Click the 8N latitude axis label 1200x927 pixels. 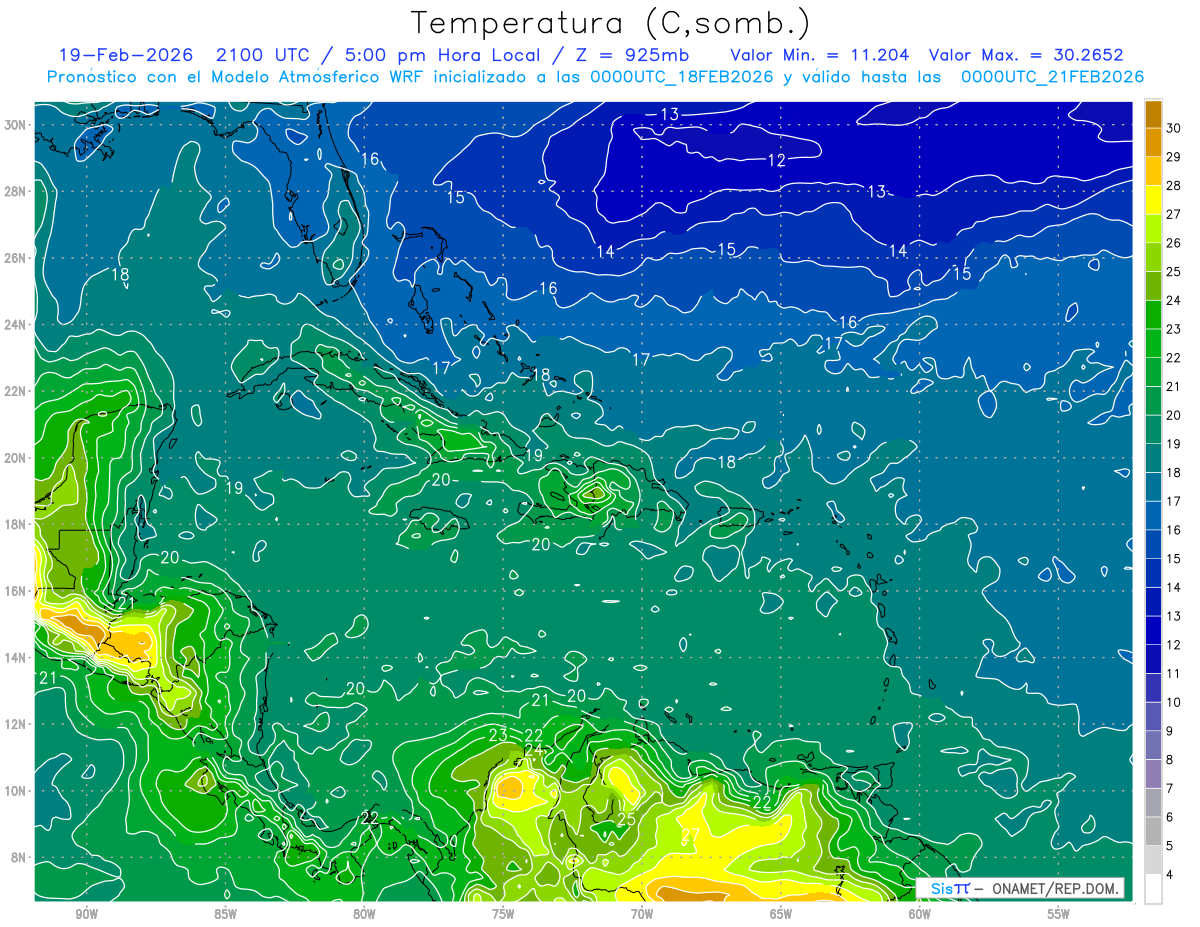19,858
